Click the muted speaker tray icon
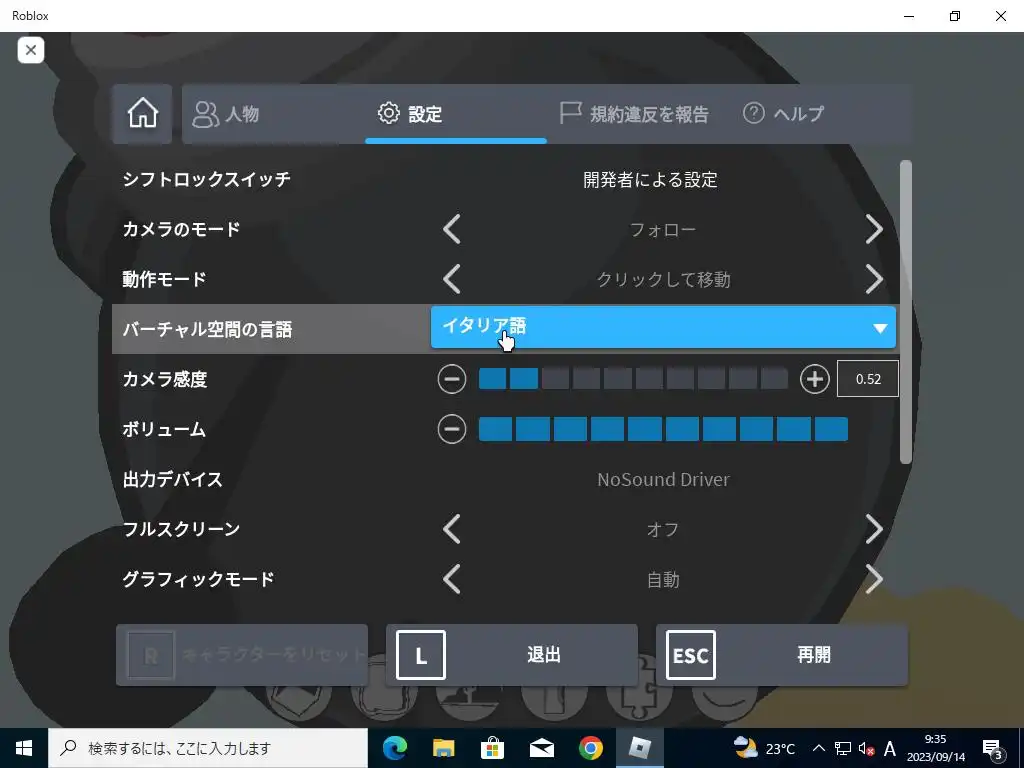 (x=866, y=749)
